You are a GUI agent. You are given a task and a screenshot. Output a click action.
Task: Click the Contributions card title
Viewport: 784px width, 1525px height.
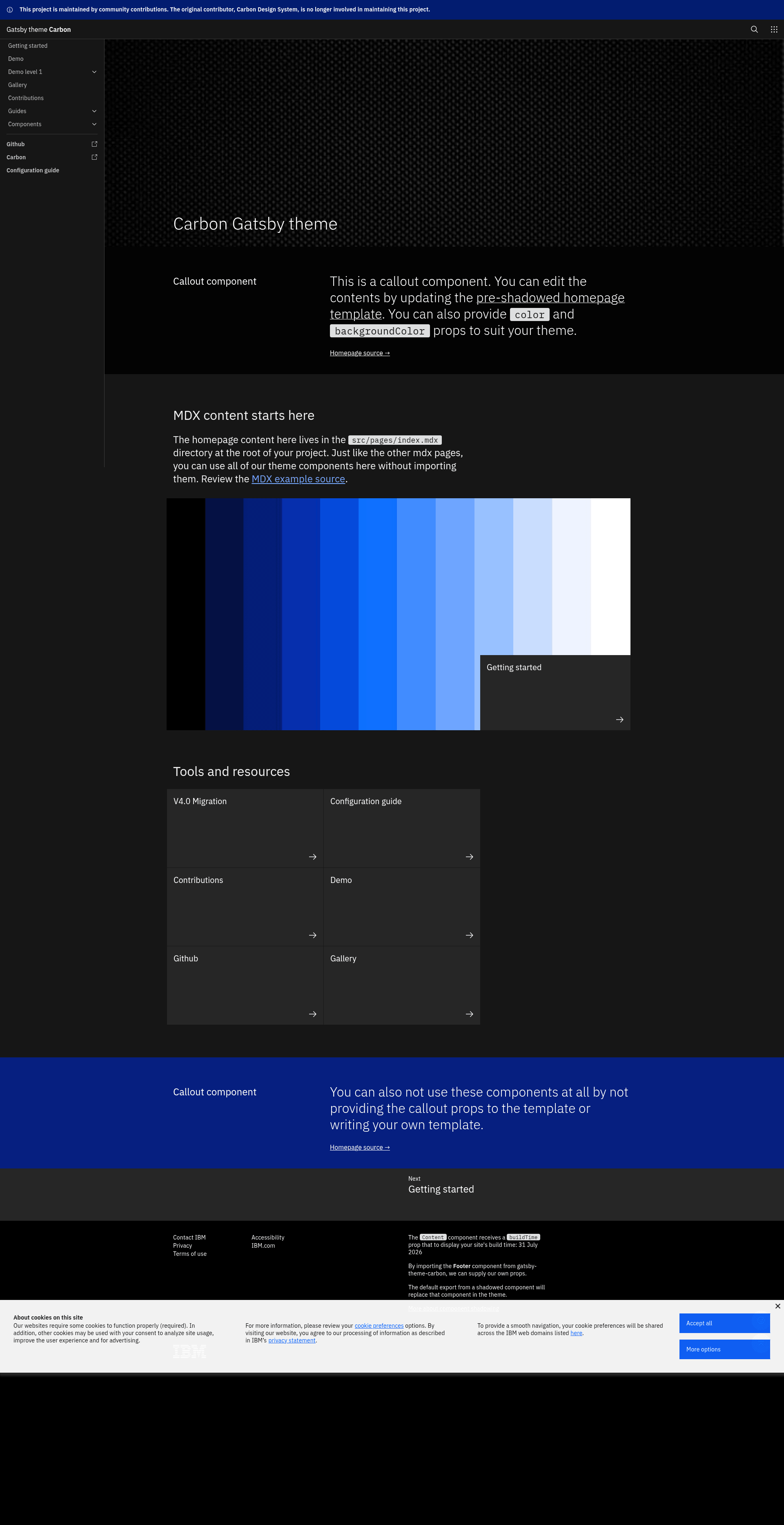(198, 880)
